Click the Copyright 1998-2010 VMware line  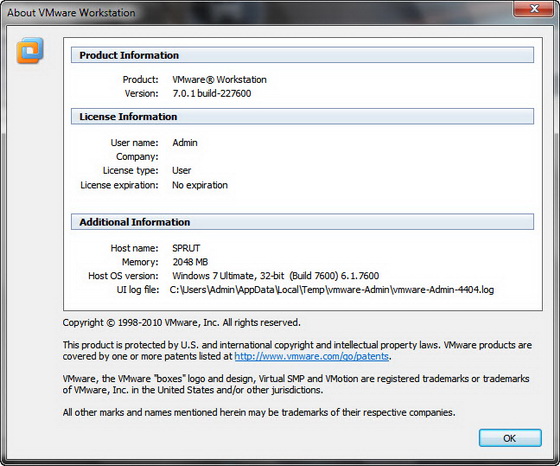(x=181, y=323)
